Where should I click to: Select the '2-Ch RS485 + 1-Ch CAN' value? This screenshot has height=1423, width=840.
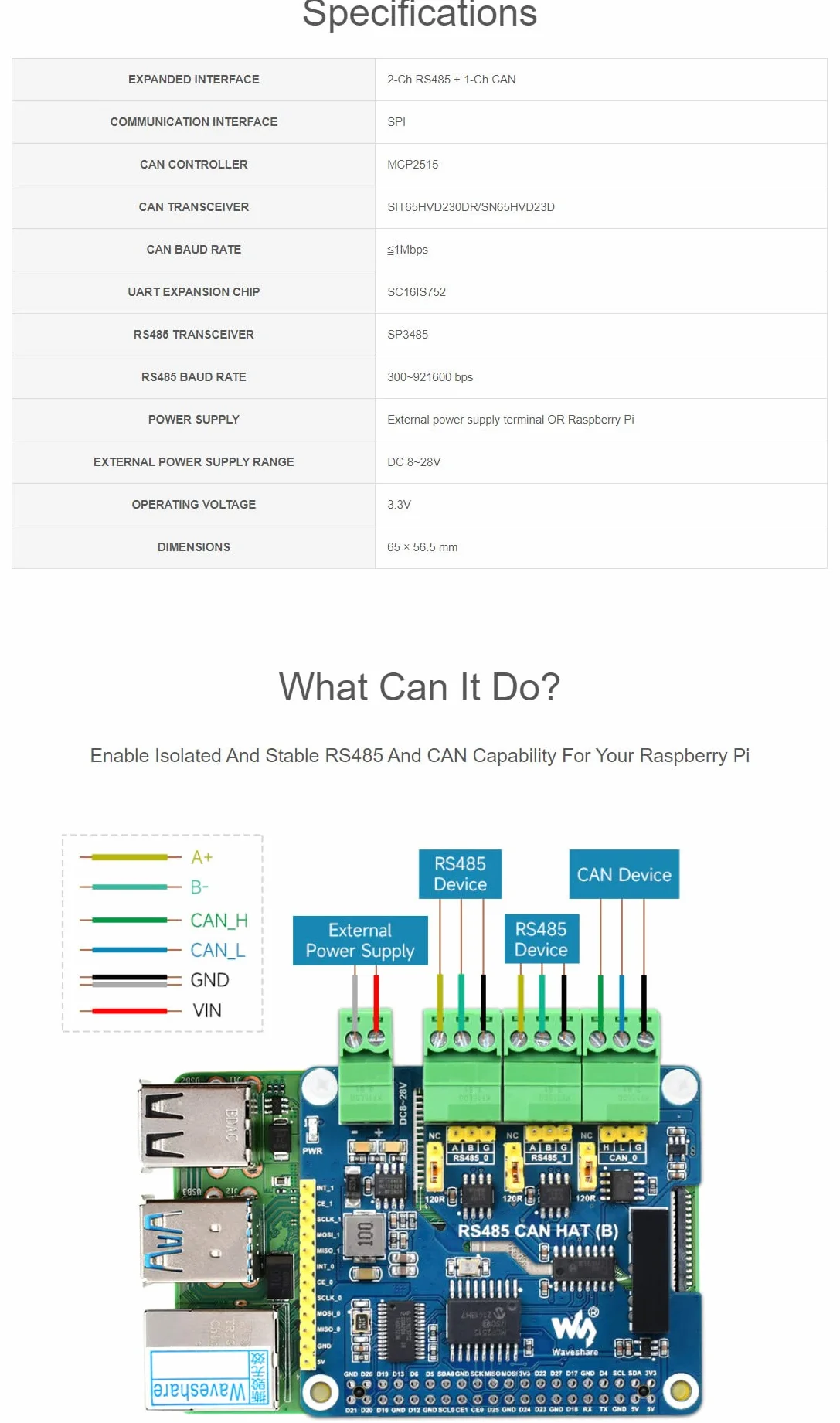pyautogui.click(x=451, y=80)
